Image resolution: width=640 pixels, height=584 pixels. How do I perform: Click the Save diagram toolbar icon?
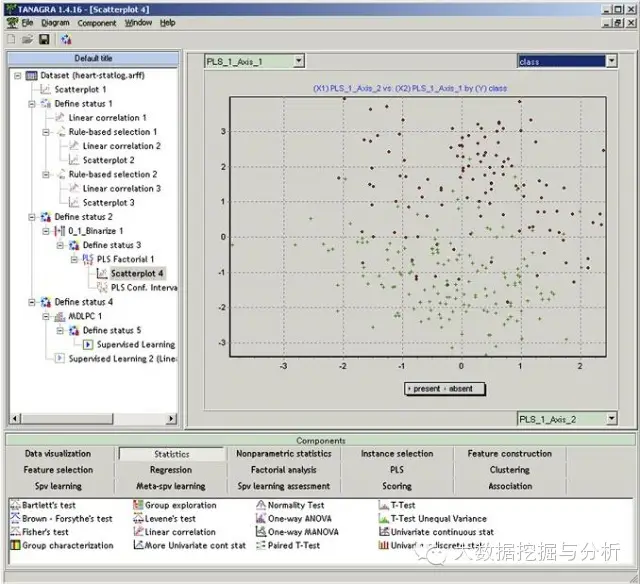click(44, 39)
